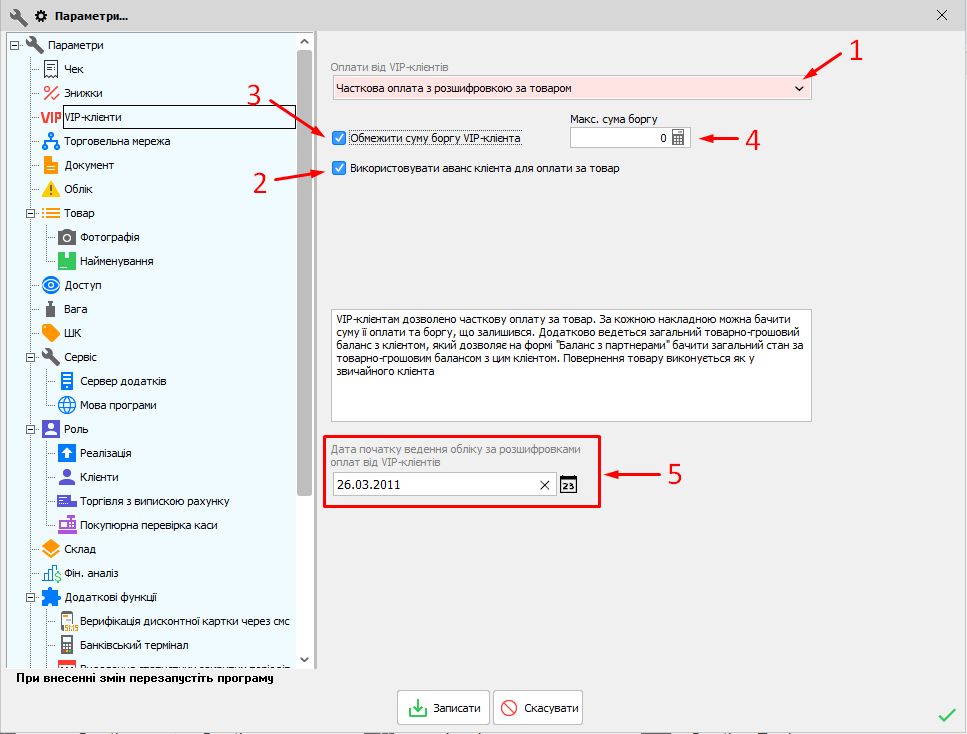The image size is (967, 734).
Task: Uncheck Обмежити суму боргу VIP-клієнта
Action: click(x=339, y=138)
